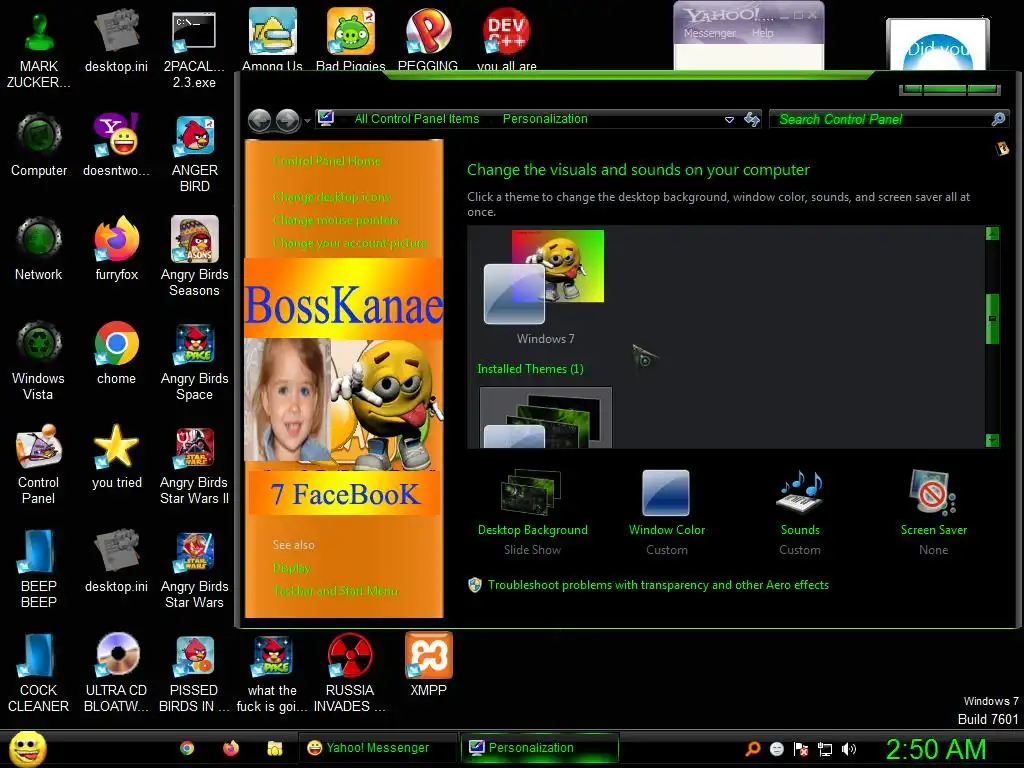Screen dimensions: 1024x768
Task: Launch the chome browser shortcut
Action: [x=116, y=353]
